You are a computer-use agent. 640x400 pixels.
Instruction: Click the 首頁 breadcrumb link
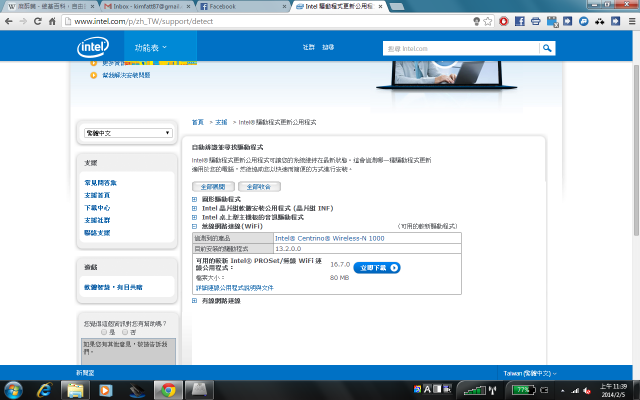[198, 122]
